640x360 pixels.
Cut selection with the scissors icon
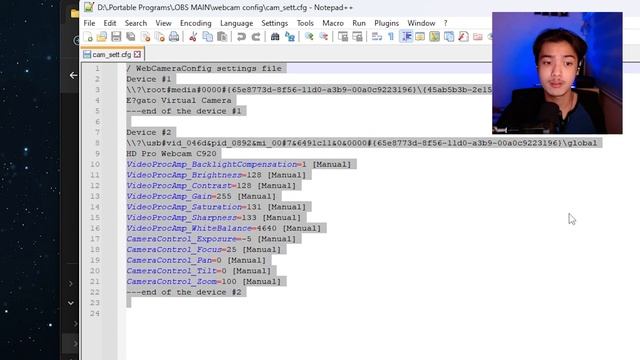click(193, 37)
